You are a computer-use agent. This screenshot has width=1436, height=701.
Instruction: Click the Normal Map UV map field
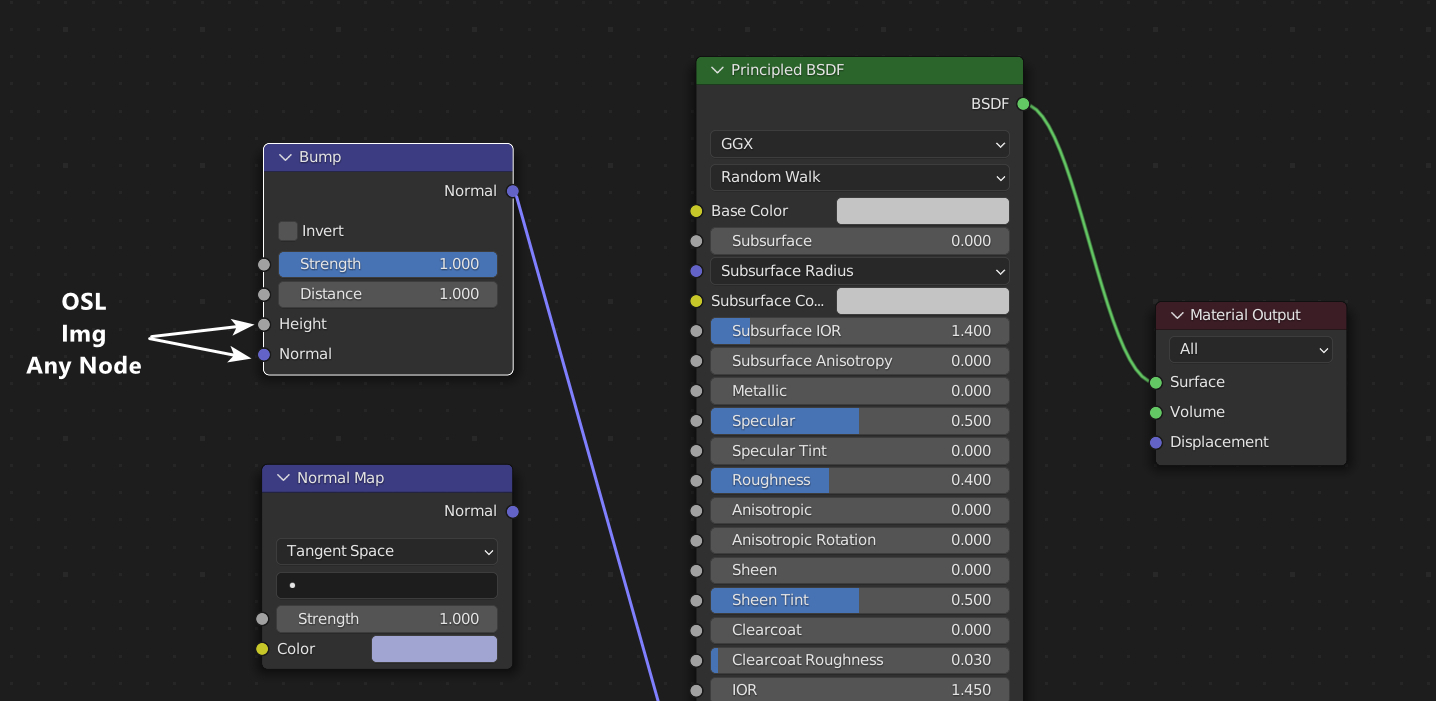click(x=386, y=585)
